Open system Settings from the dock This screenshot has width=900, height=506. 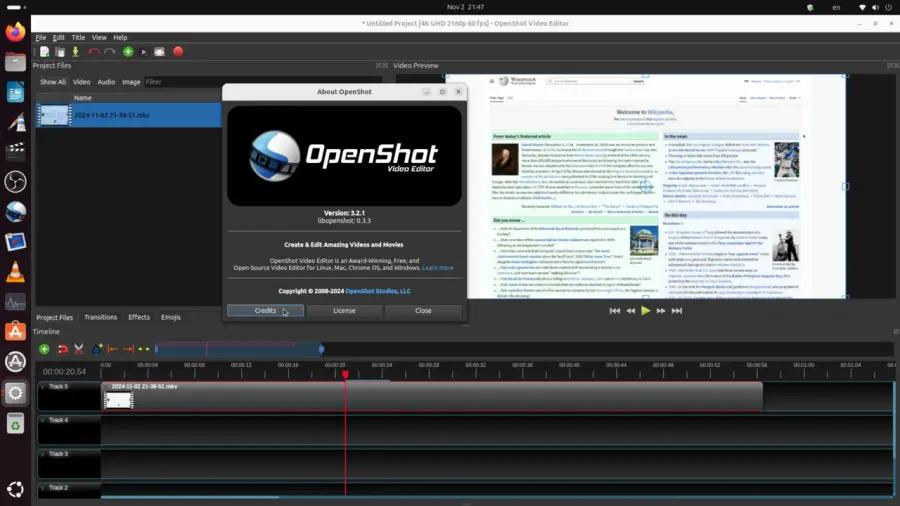[x=15, y=393]
